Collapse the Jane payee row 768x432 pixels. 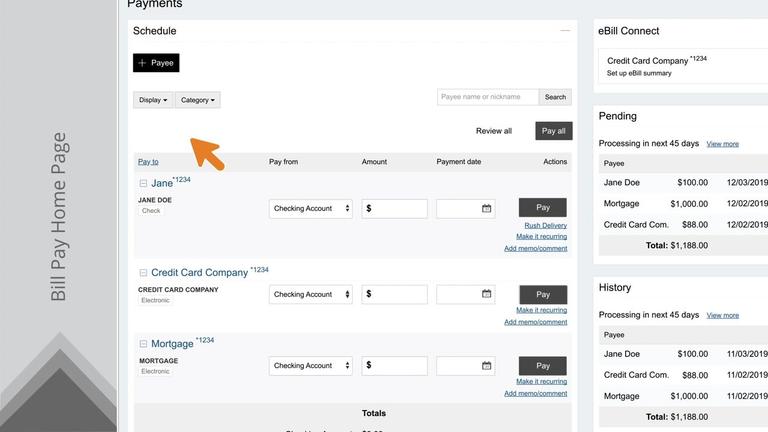tap(143, 184)
